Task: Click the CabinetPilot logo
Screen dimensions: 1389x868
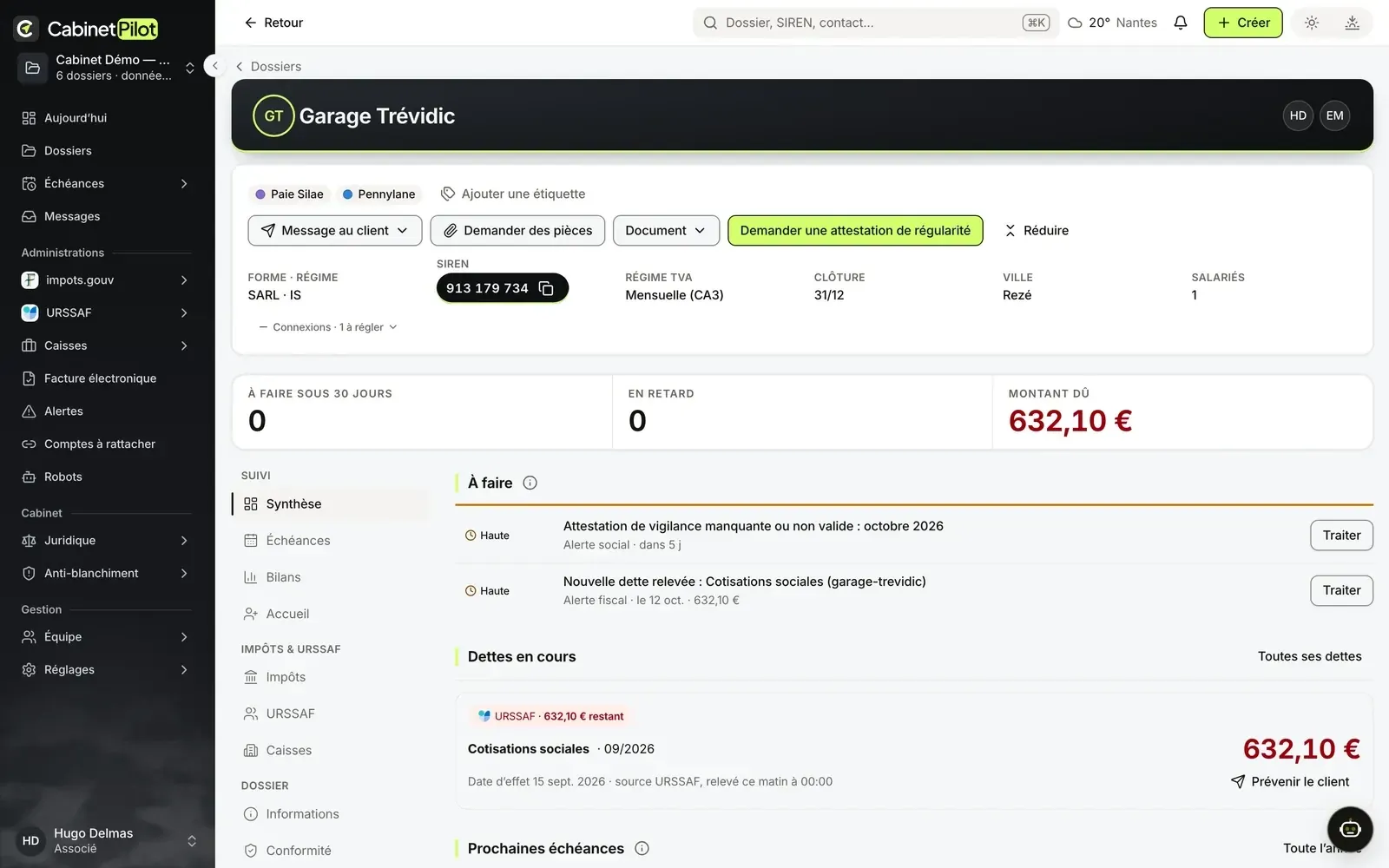Action: 86,29
